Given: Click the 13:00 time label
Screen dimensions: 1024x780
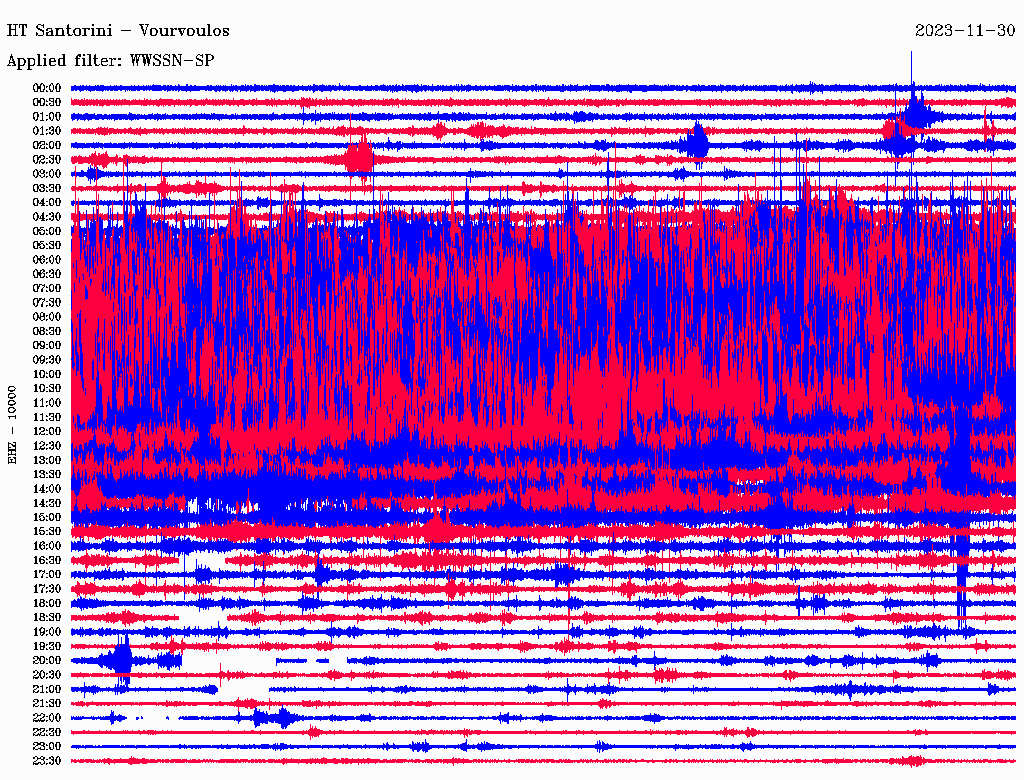Looking at the screenshot, I should (47, 460).
